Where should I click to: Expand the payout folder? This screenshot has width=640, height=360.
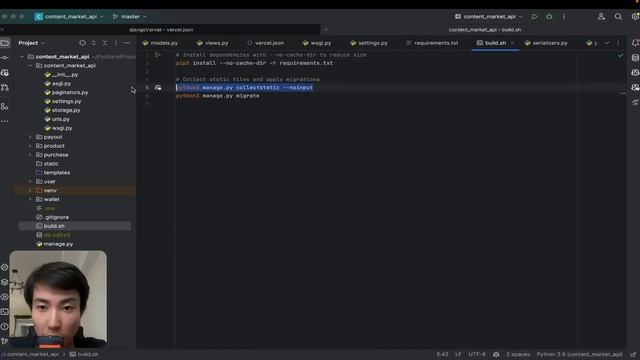[30, 137]
